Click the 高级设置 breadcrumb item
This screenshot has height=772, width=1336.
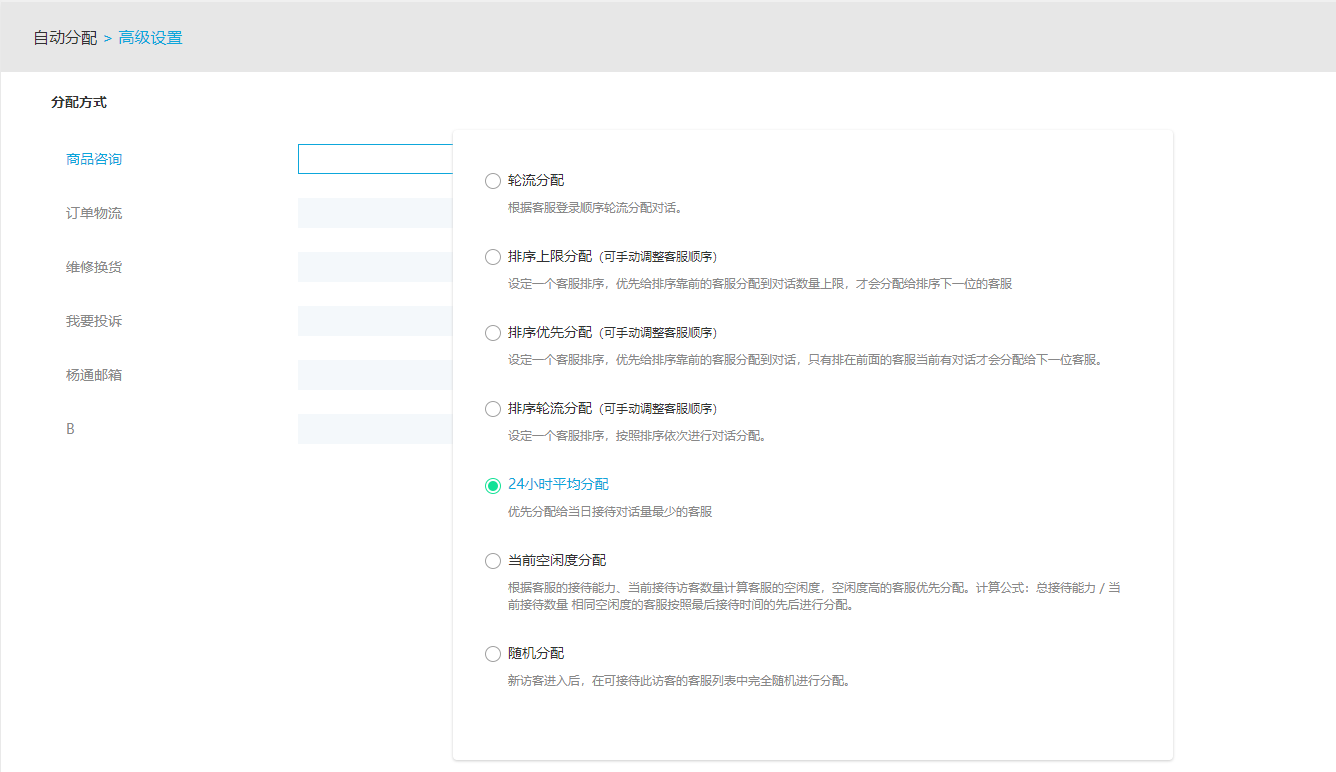click(x=150, y=38)
